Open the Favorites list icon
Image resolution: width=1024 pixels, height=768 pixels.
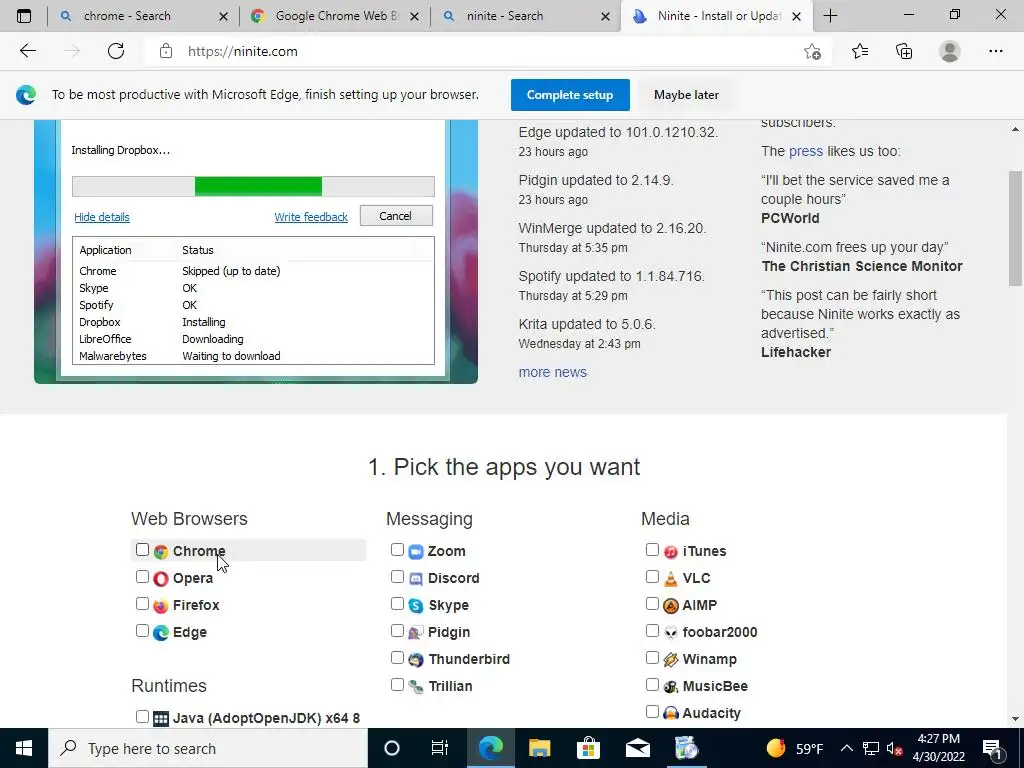pyautogui.click(x=860, y=51)
